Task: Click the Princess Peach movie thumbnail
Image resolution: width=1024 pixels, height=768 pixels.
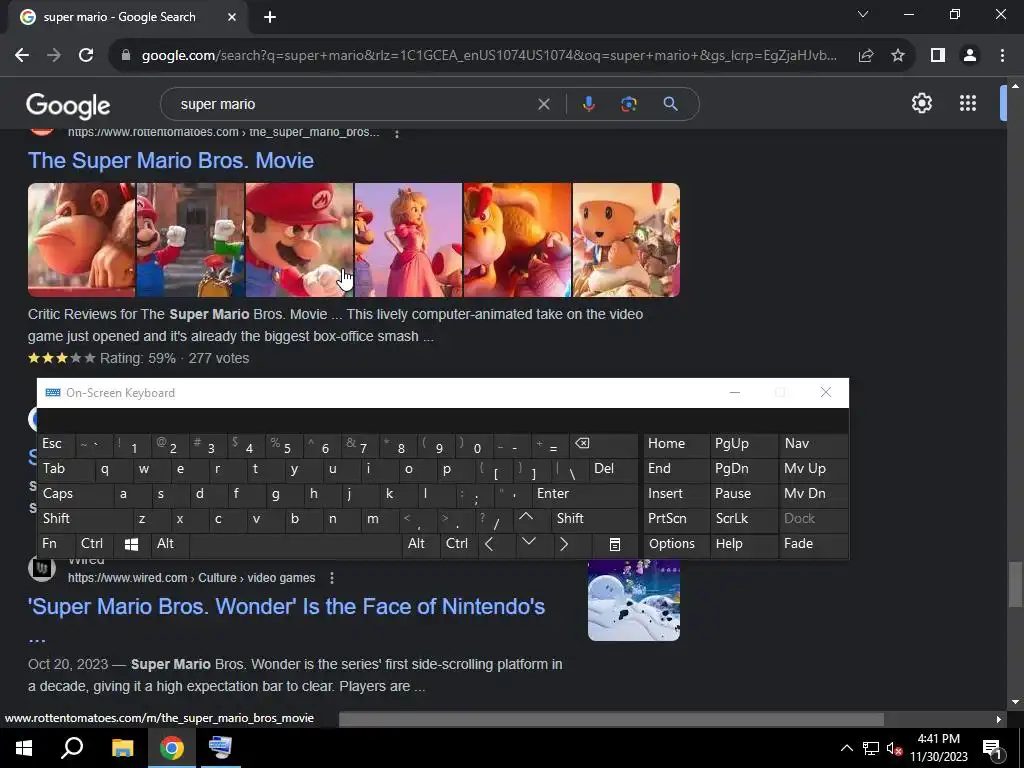Action: [408, 240]
